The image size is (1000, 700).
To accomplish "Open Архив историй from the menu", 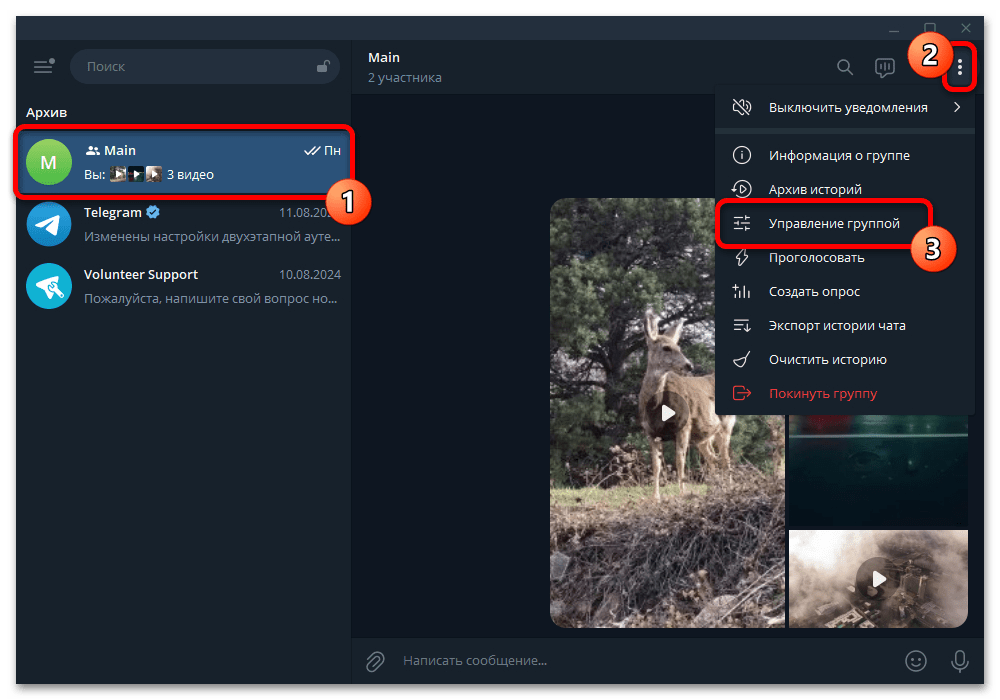I will [x=814, y=189].
